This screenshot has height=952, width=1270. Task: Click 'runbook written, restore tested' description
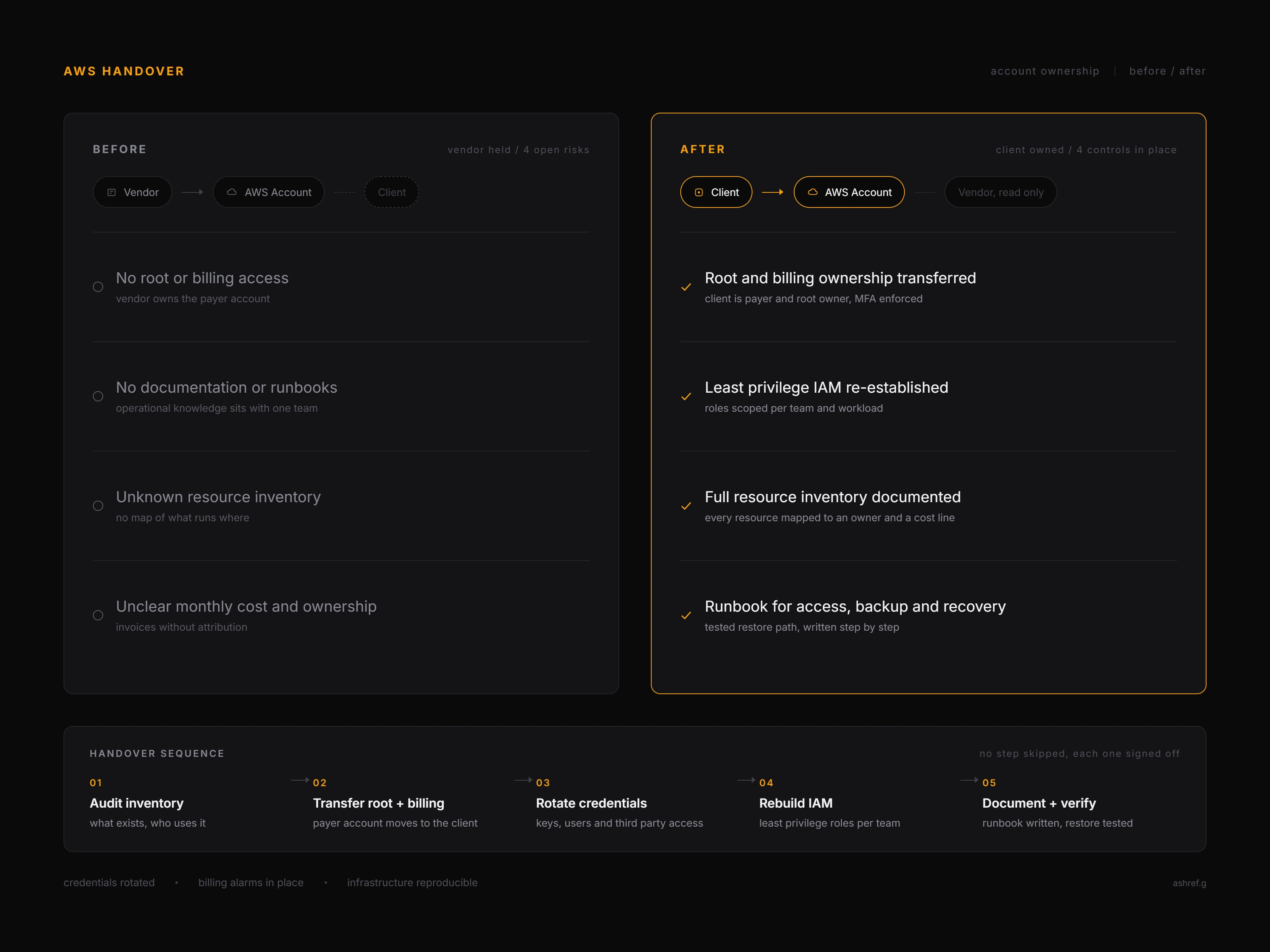tap(1058, 823)
